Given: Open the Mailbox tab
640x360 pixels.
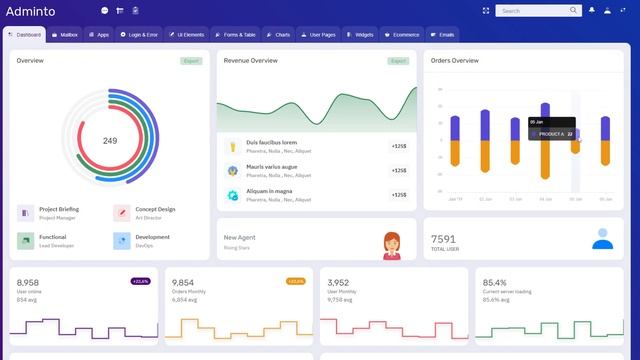Looking at the screenshot, I should coord(64,35).
